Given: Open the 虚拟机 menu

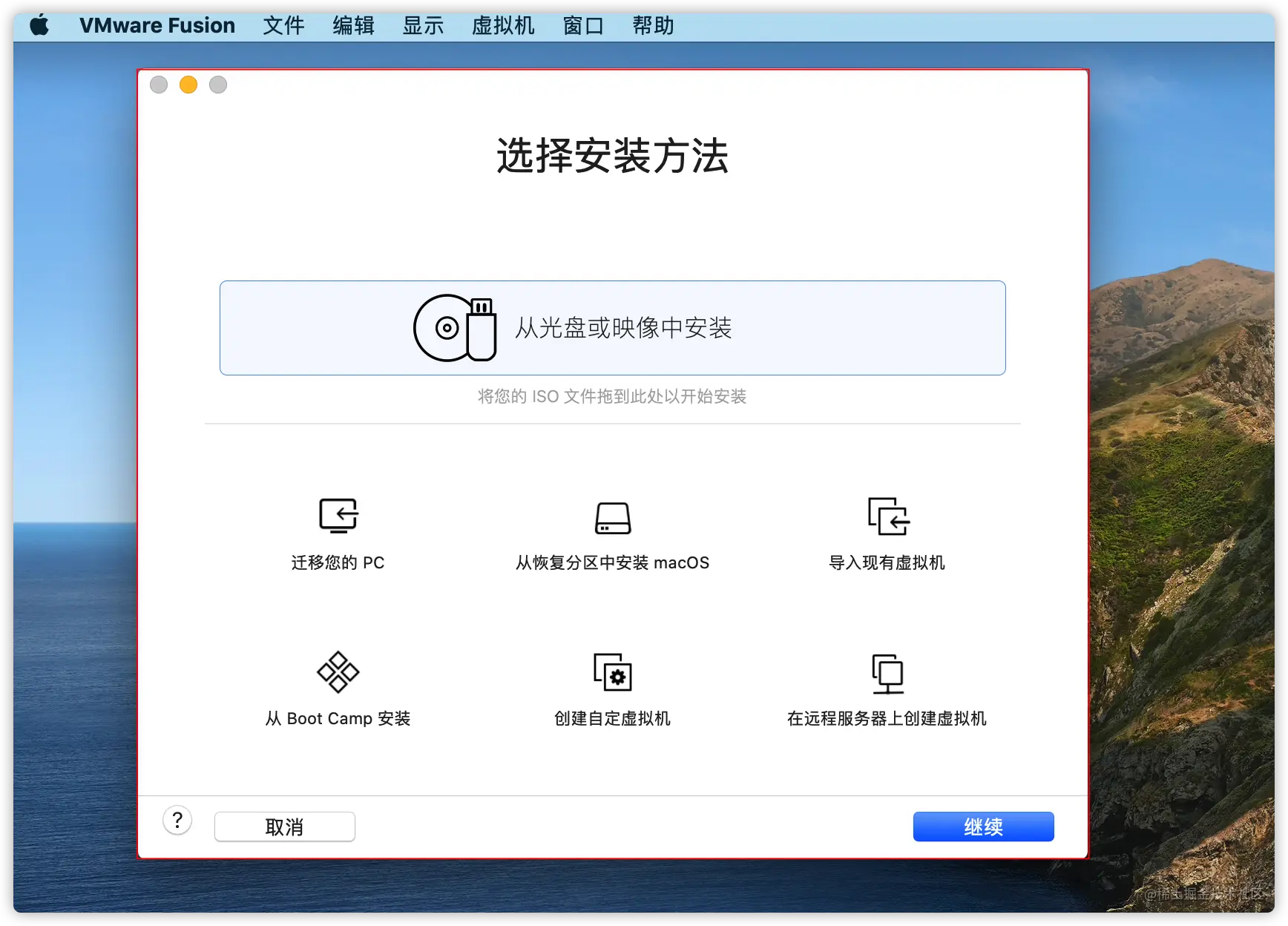Looking at the screenshot, I should pos(503,25).
